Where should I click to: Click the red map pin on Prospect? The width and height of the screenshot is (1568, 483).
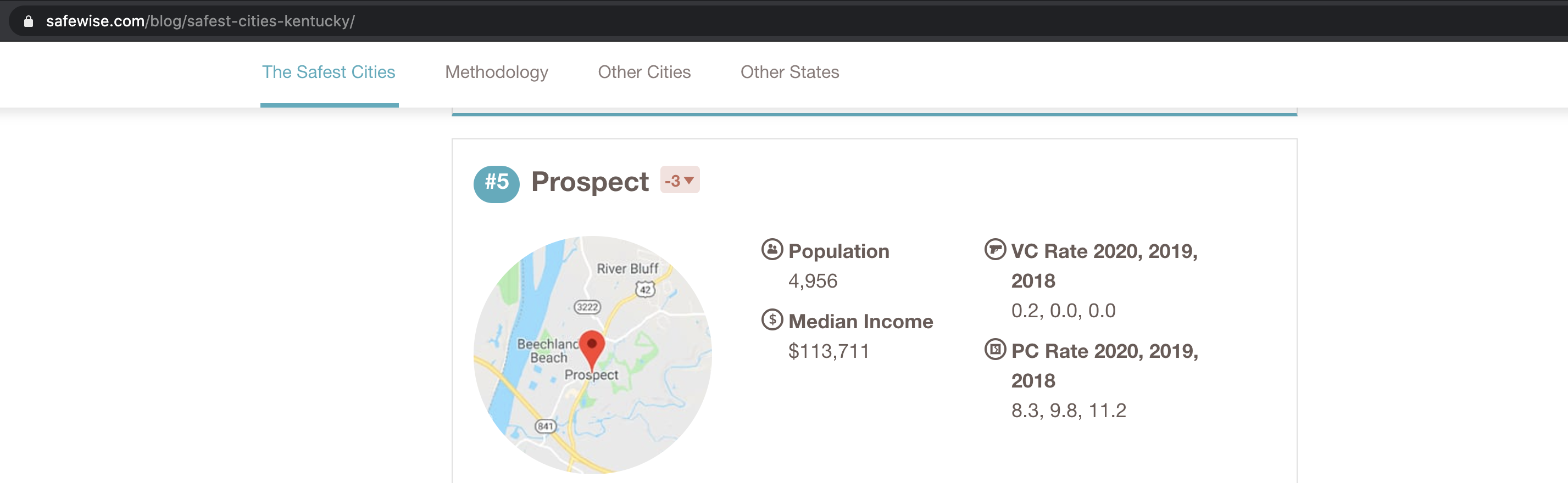coord(592,348)
